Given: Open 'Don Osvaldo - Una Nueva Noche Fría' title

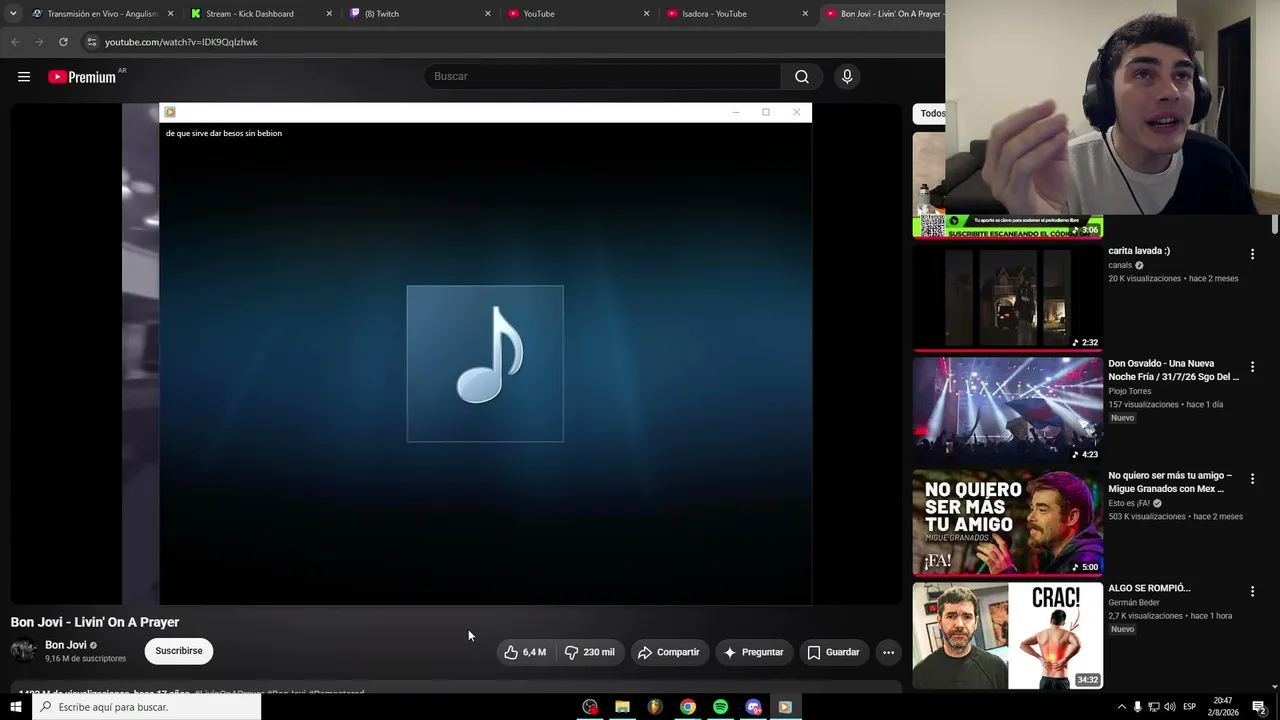Looking at the screenshot, I should click(1174, 370).
